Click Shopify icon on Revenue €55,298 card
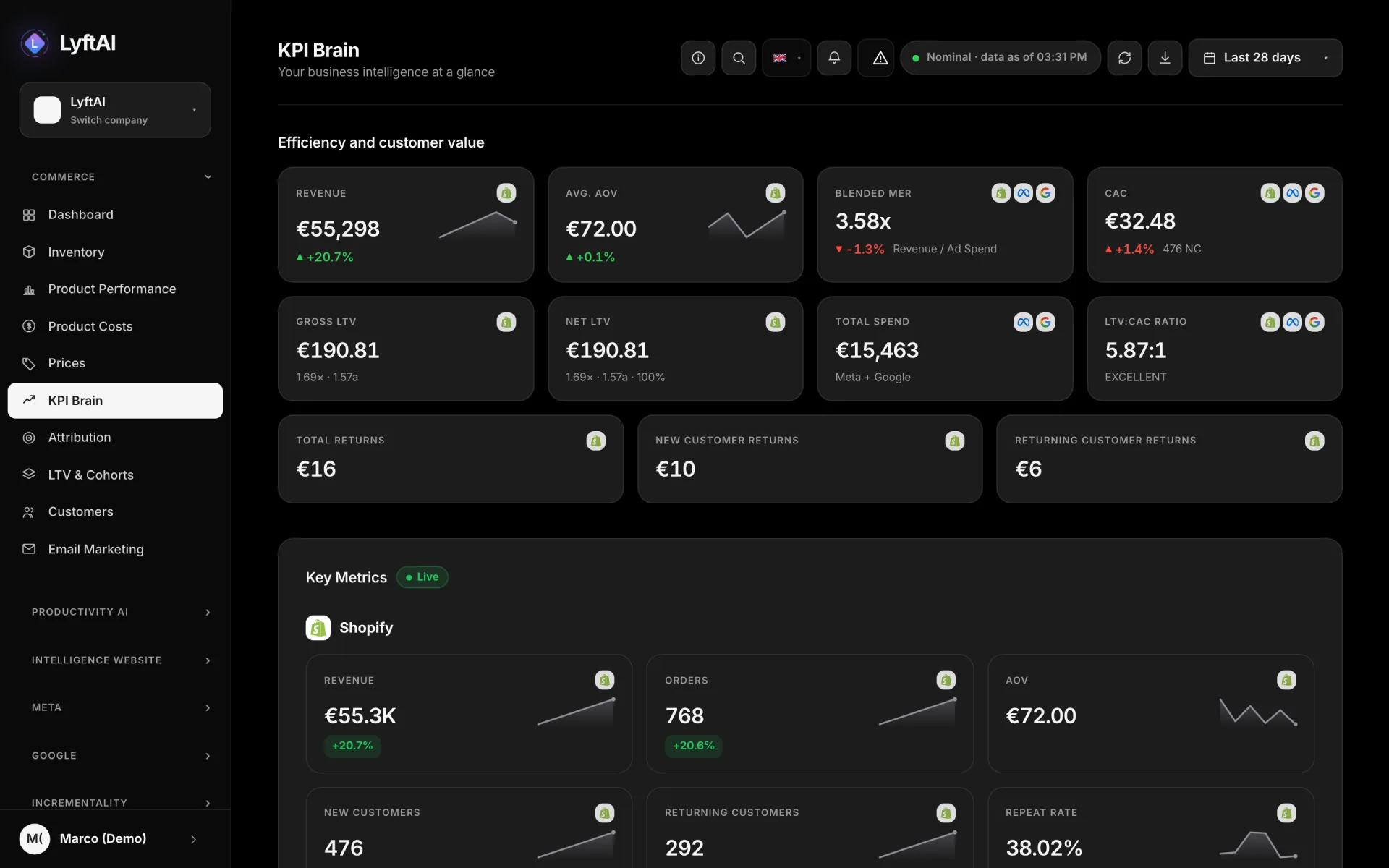The image size is (1389, 868). click(506, 193)
